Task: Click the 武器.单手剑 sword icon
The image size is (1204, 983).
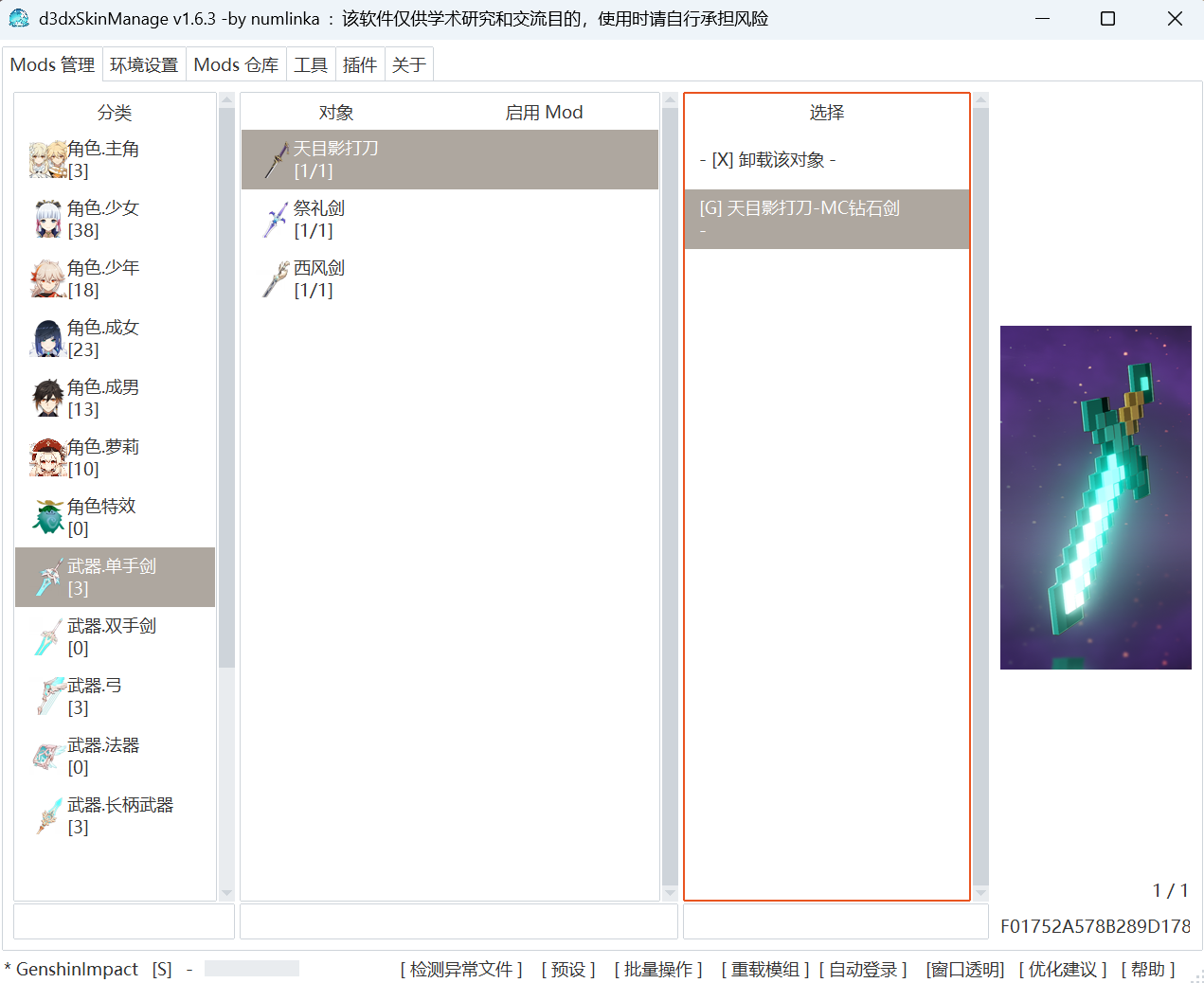Action: click(x=47, y=578)
